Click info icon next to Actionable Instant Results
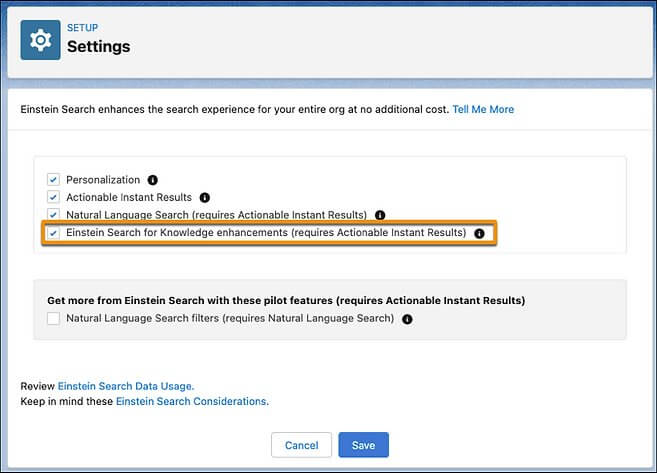The width and height of the screenshot is (657, 473). click(205, 198)
